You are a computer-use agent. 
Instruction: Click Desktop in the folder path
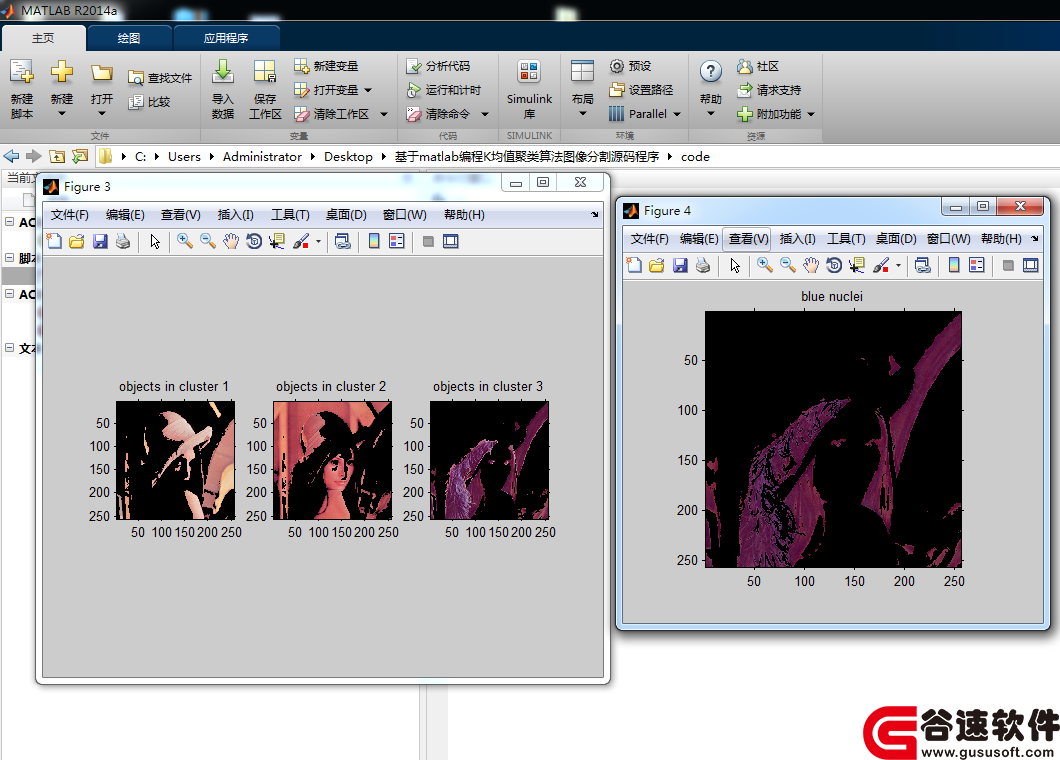(x=348, y=157)
